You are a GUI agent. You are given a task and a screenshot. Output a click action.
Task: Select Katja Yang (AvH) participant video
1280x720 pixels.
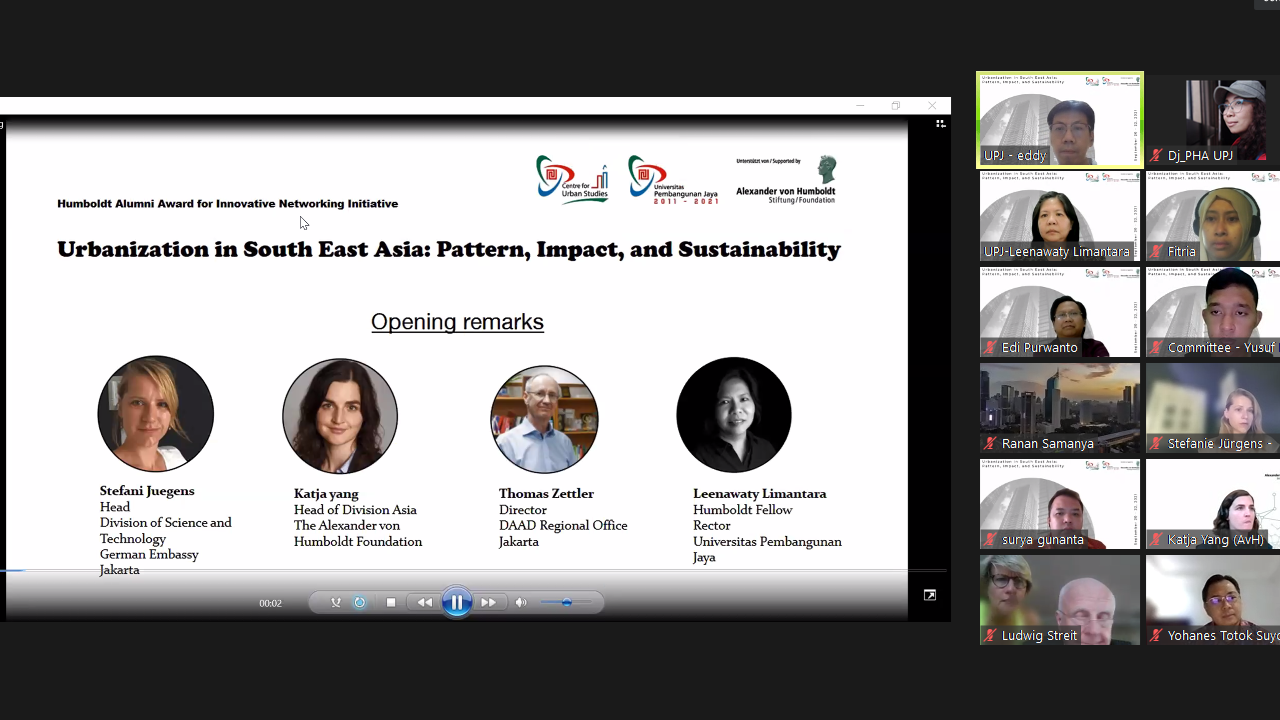tap(1213, 503)
